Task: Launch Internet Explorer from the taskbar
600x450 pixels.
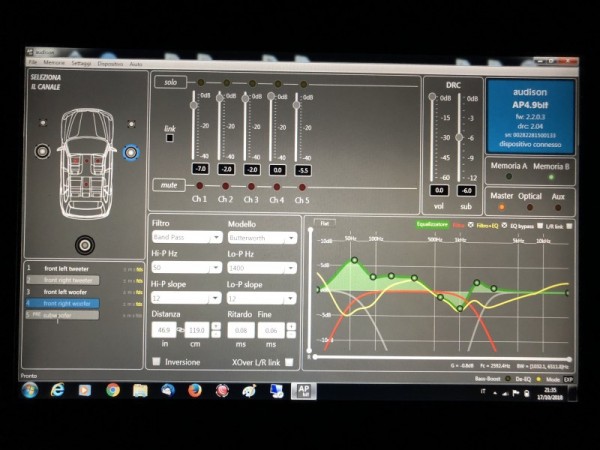Action: (x=57, y=390)
